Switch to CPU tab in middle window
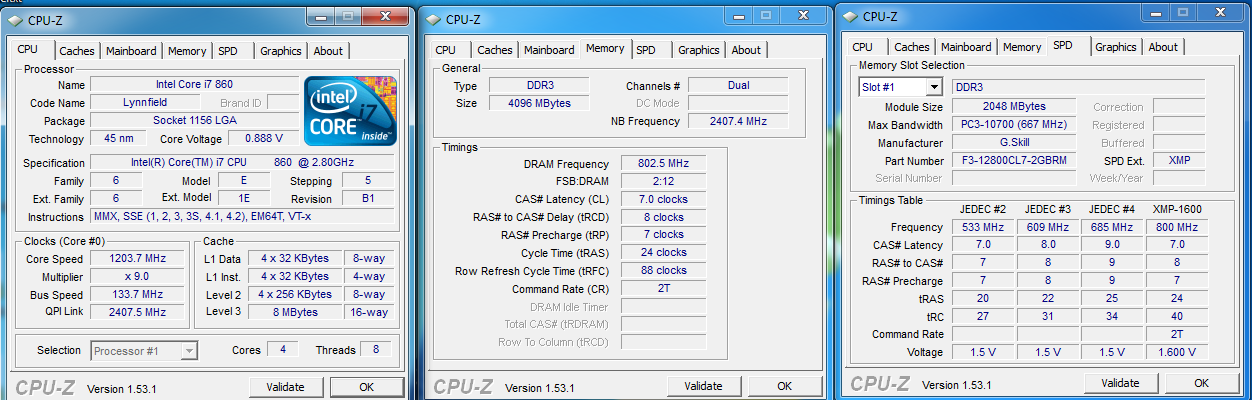Viewport: 1252px width, 400px height. pos(446,50)
